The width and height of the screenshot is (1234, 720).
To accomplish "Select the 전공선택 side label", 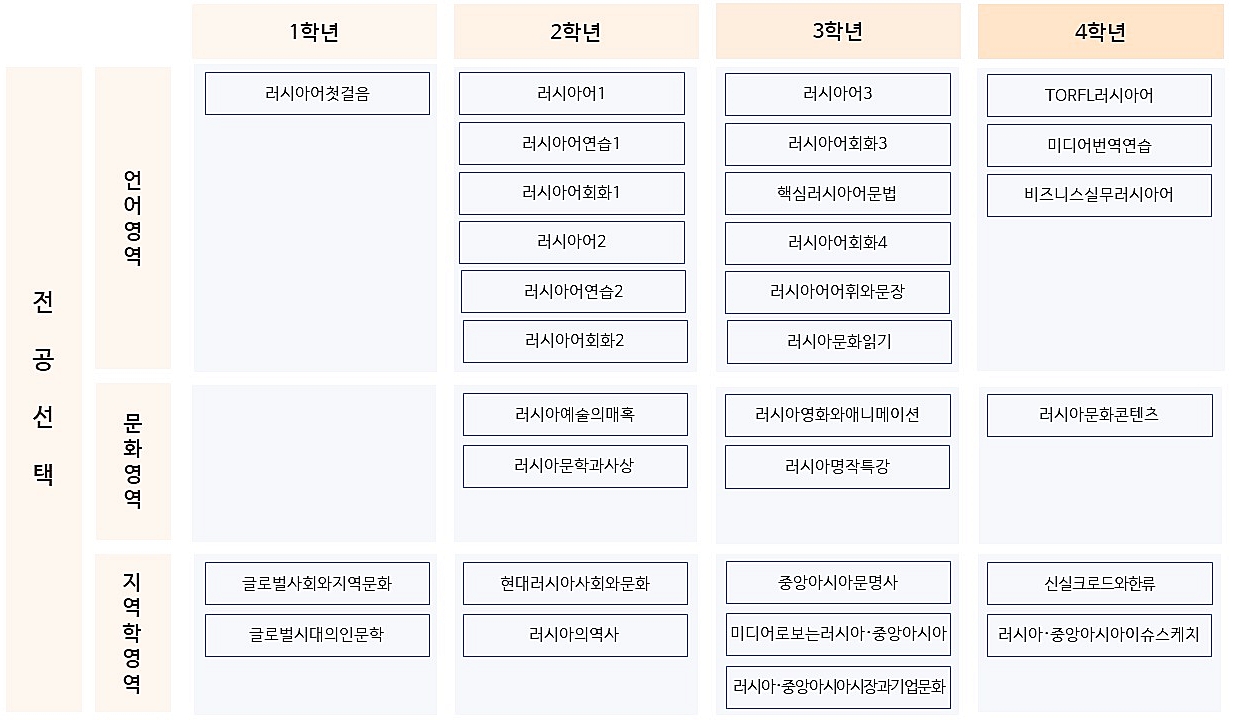I will point(44,389).
